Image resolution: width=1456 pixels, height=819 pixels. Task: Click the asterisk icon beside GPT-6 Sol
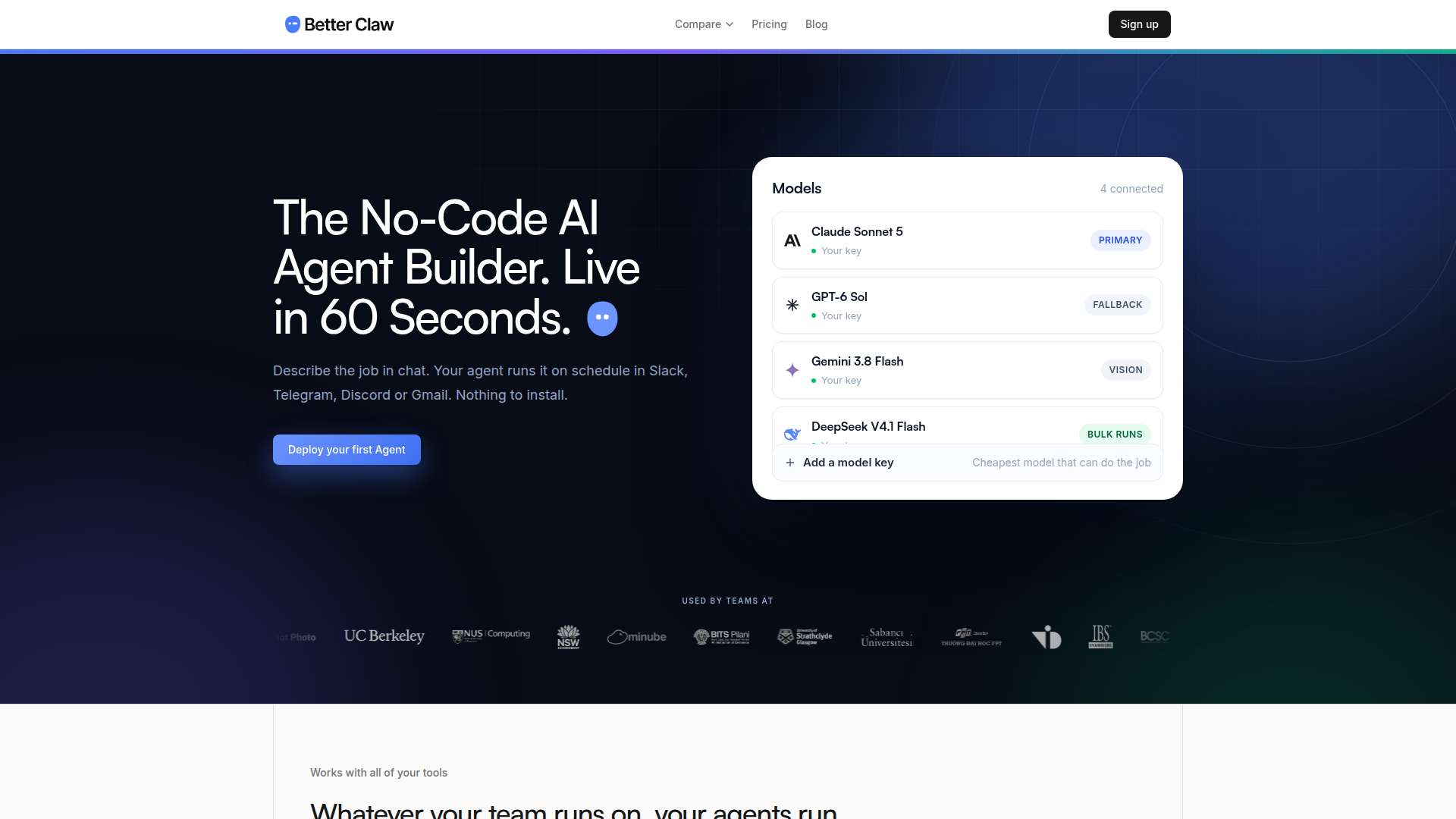click(792, 305)
